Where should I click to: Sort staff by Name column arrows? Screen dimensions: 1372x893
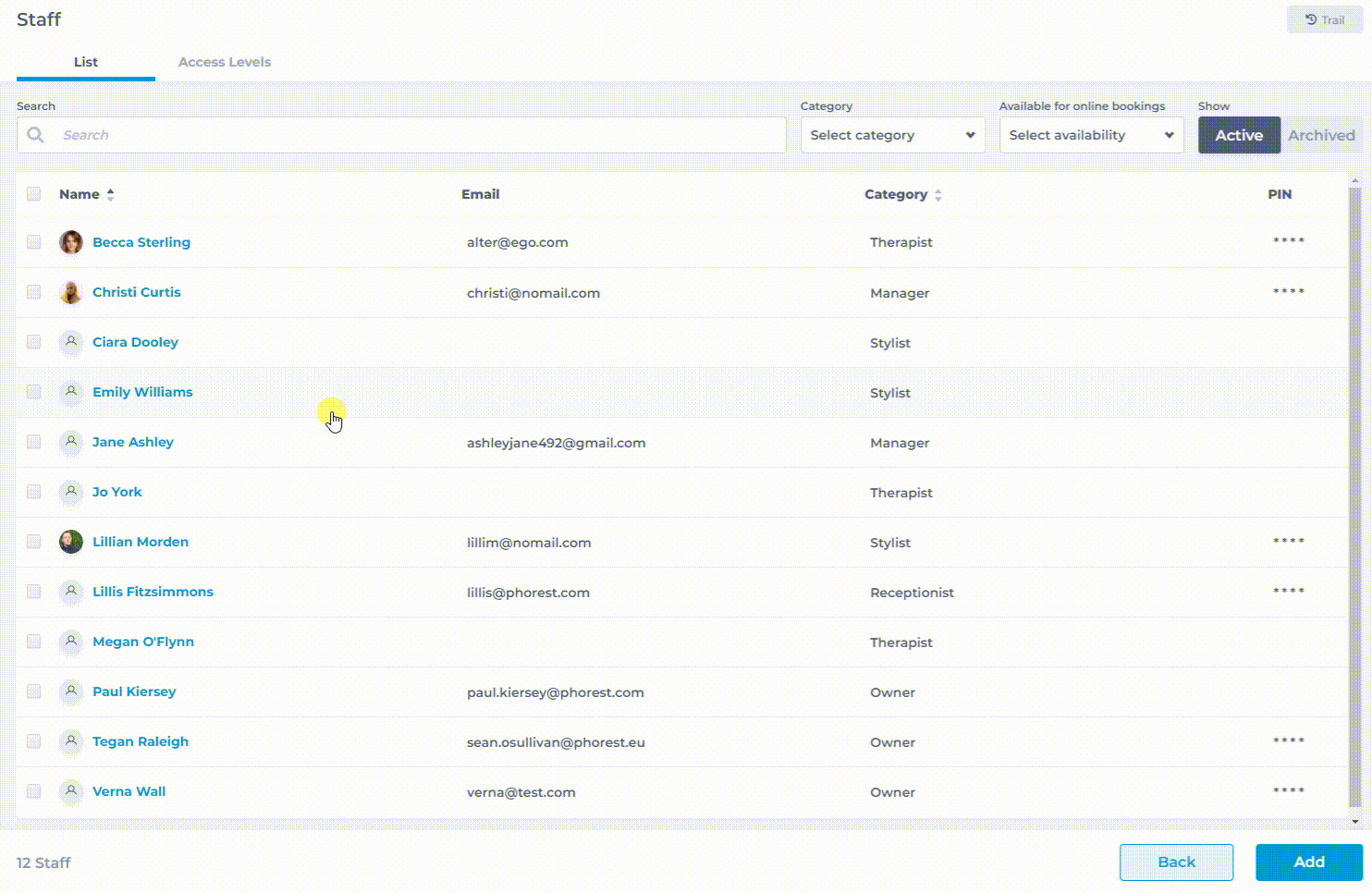(110, 194)
